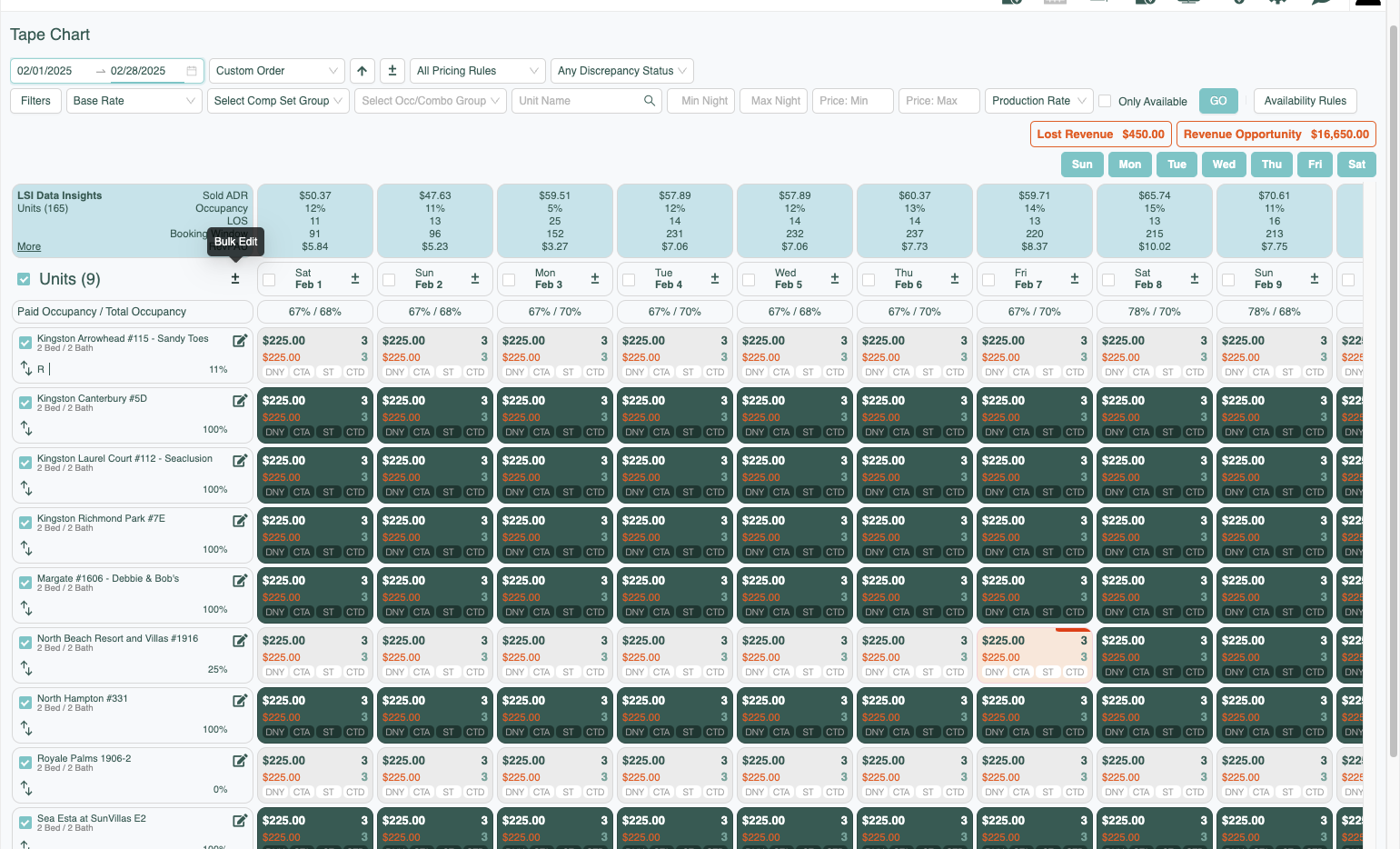Viewport: 1400px width, 849px height.
Task: Click the plus-minus adjust icon for Fri Feb 7
Action: pos(1075,279)
